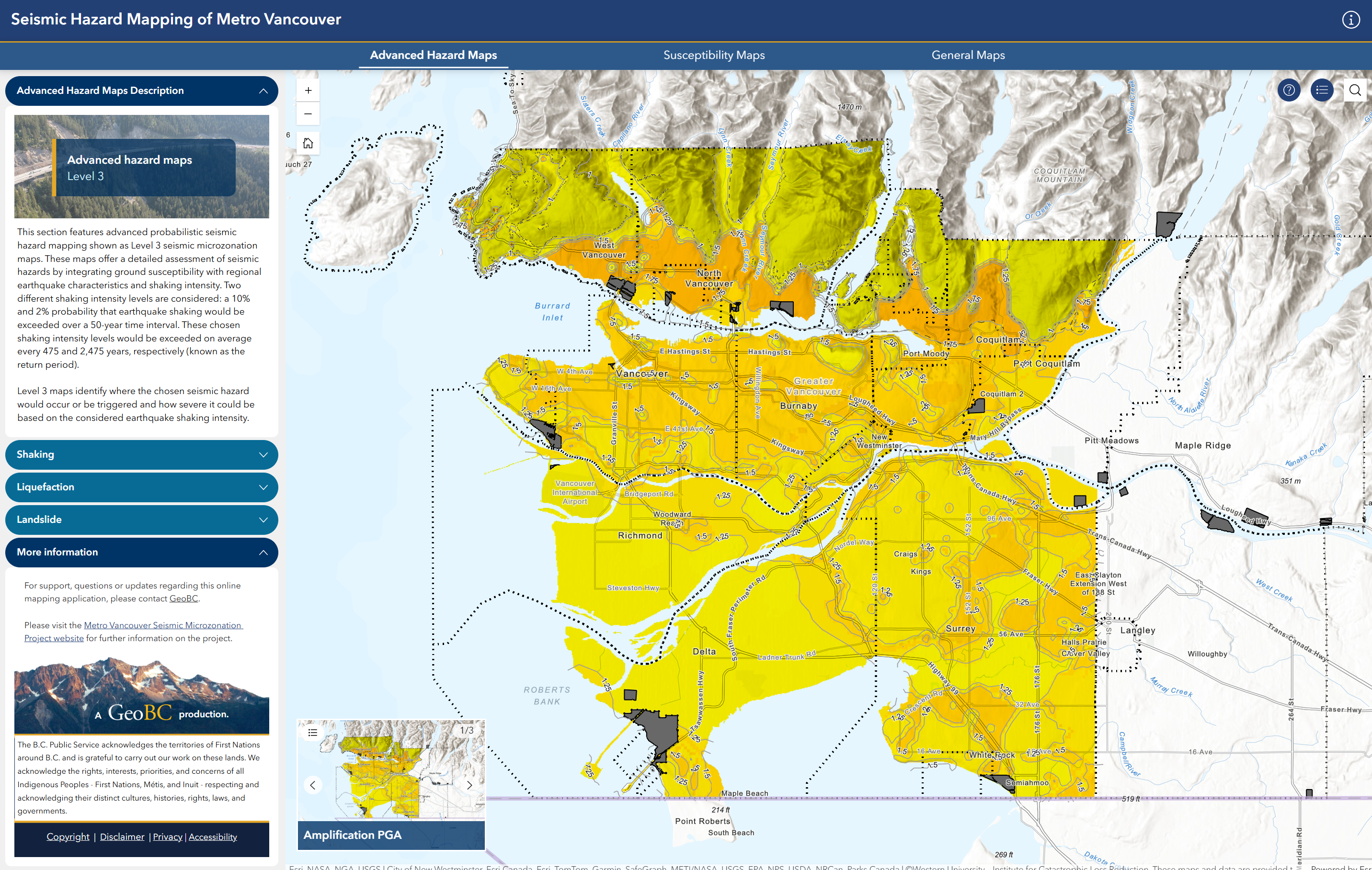Click the GeoBC production banner image

click(x=142, y=695)
